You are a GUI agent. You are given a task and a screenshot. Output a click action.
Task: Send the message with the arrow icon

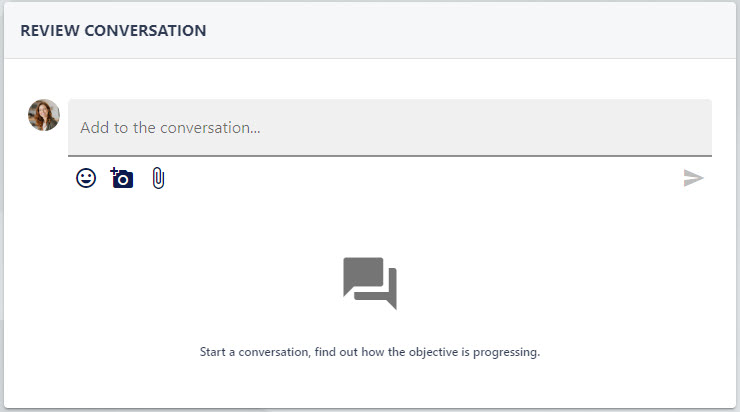[x=693, y=178]
